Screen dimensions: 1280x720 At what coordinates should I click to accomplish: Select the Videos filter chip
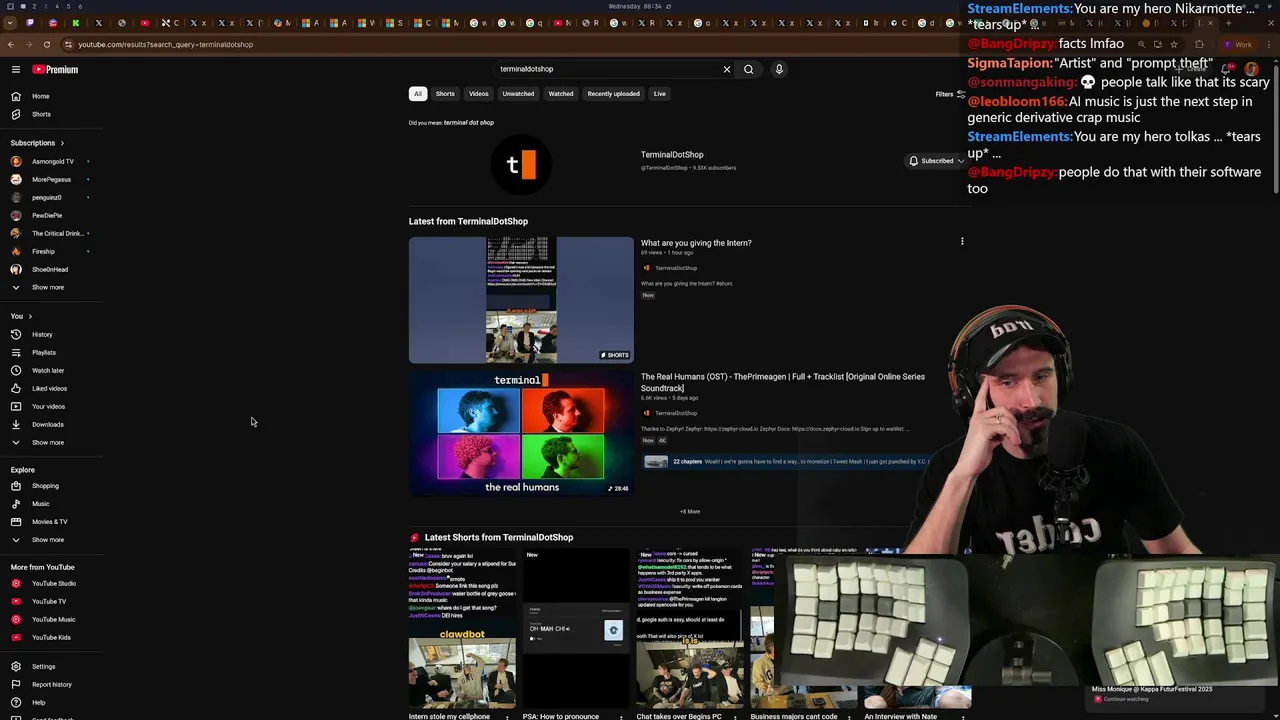(479, 94)
